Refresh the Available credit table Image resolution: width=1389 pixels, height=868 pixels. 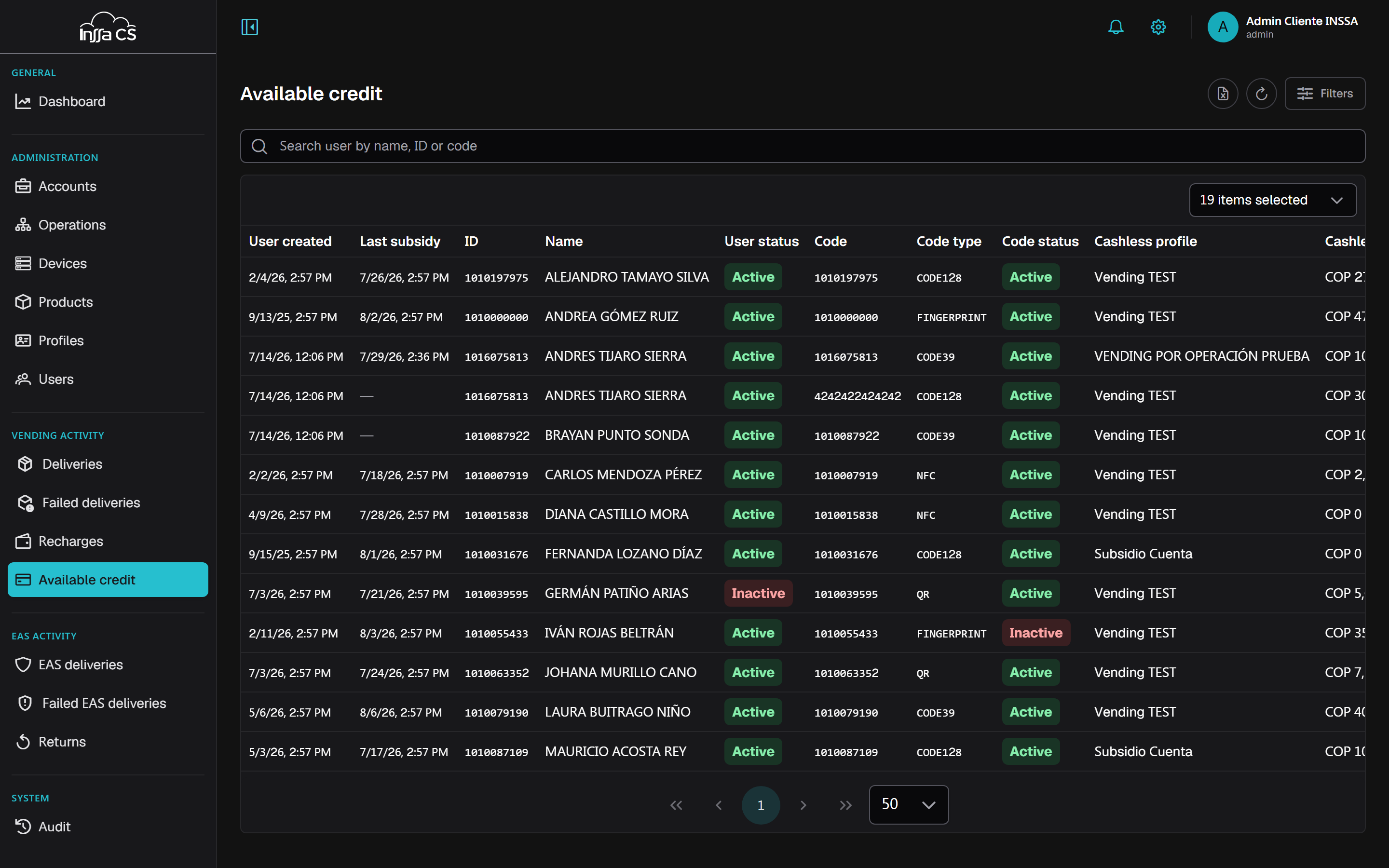point(1261,94)
